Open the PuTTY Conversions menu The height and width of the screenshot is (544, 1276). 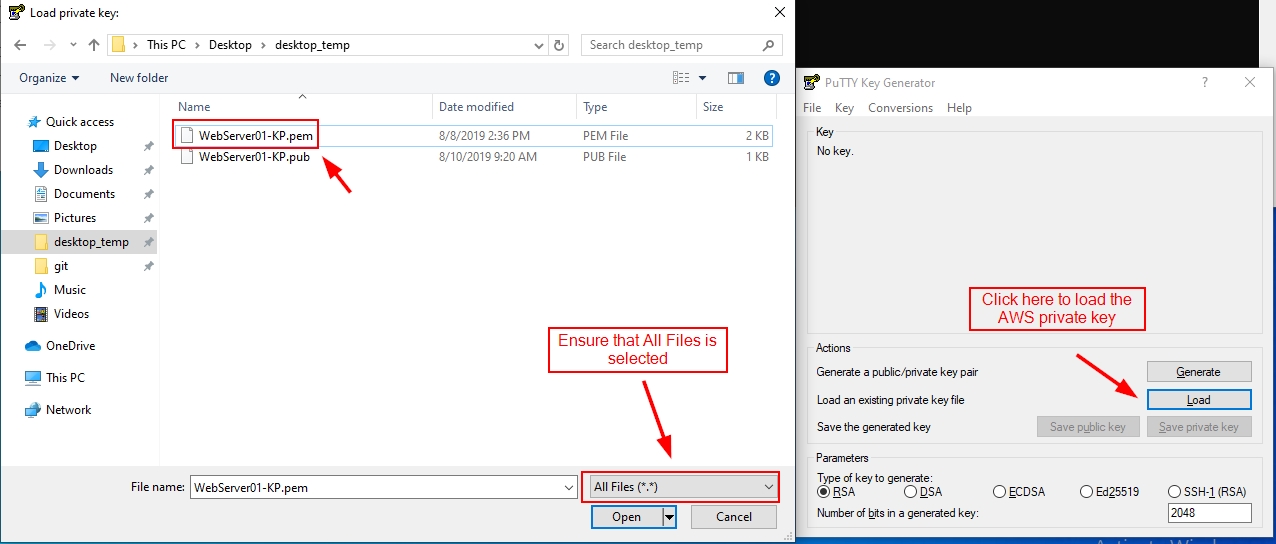900,108
